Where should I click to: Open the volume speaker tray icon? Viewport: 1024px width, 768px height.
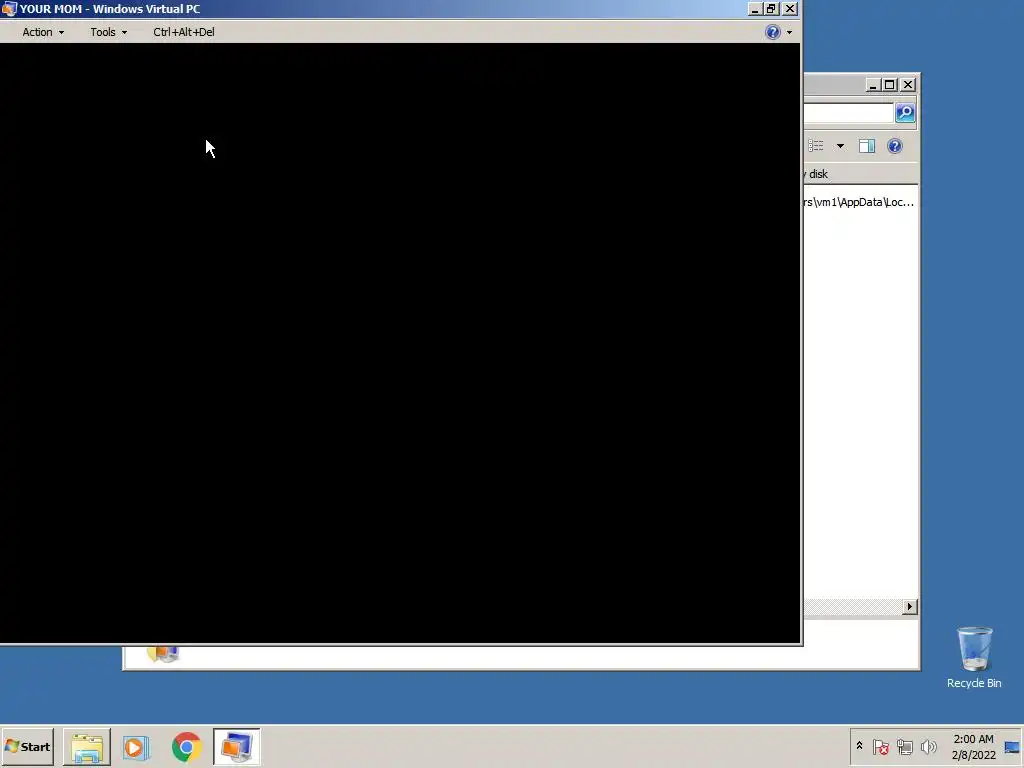tap(928, 746)
